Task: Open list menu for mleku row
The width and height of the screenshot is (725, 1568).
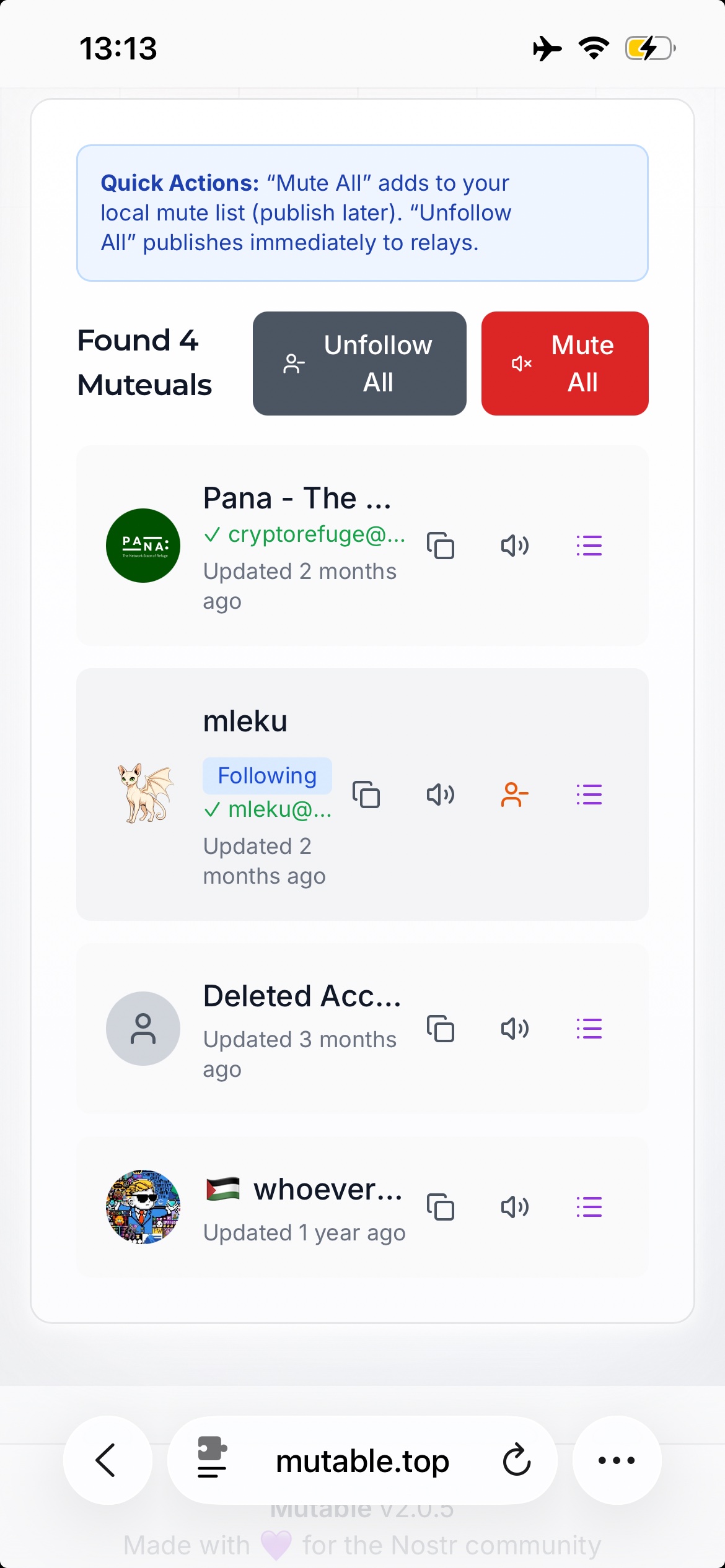Action: pos(589,795)
